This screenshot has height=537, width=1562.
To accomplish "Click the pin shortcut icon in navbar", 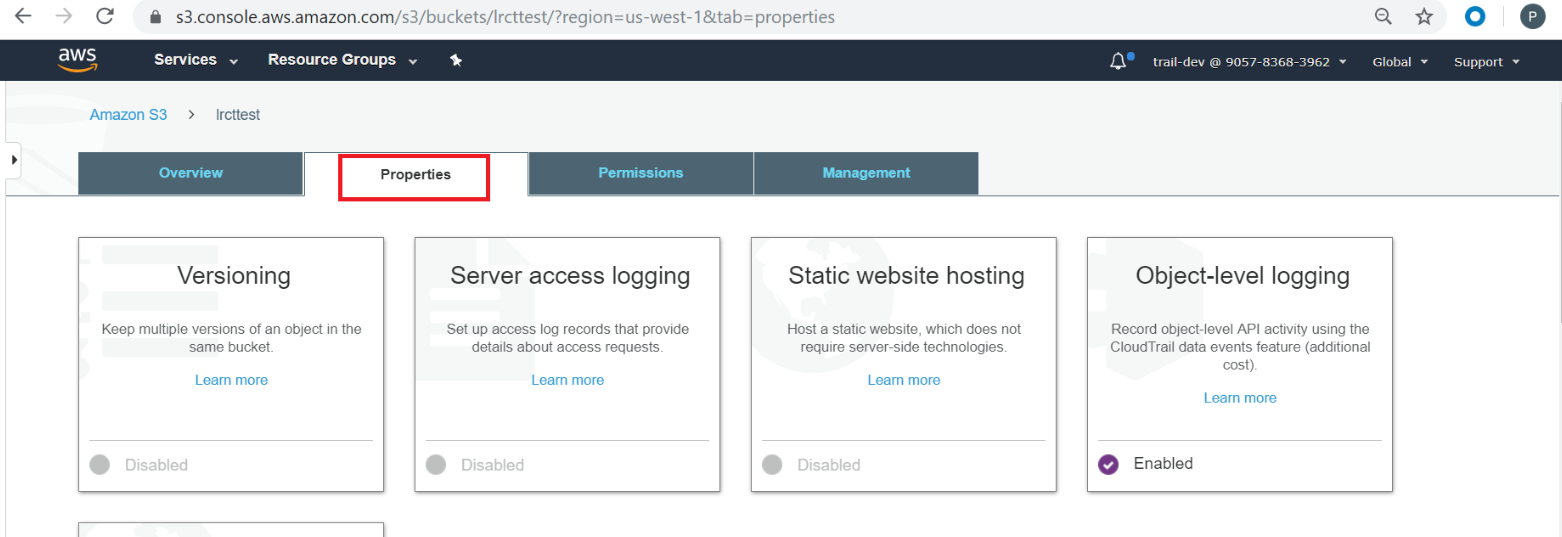I will point(456,61).
